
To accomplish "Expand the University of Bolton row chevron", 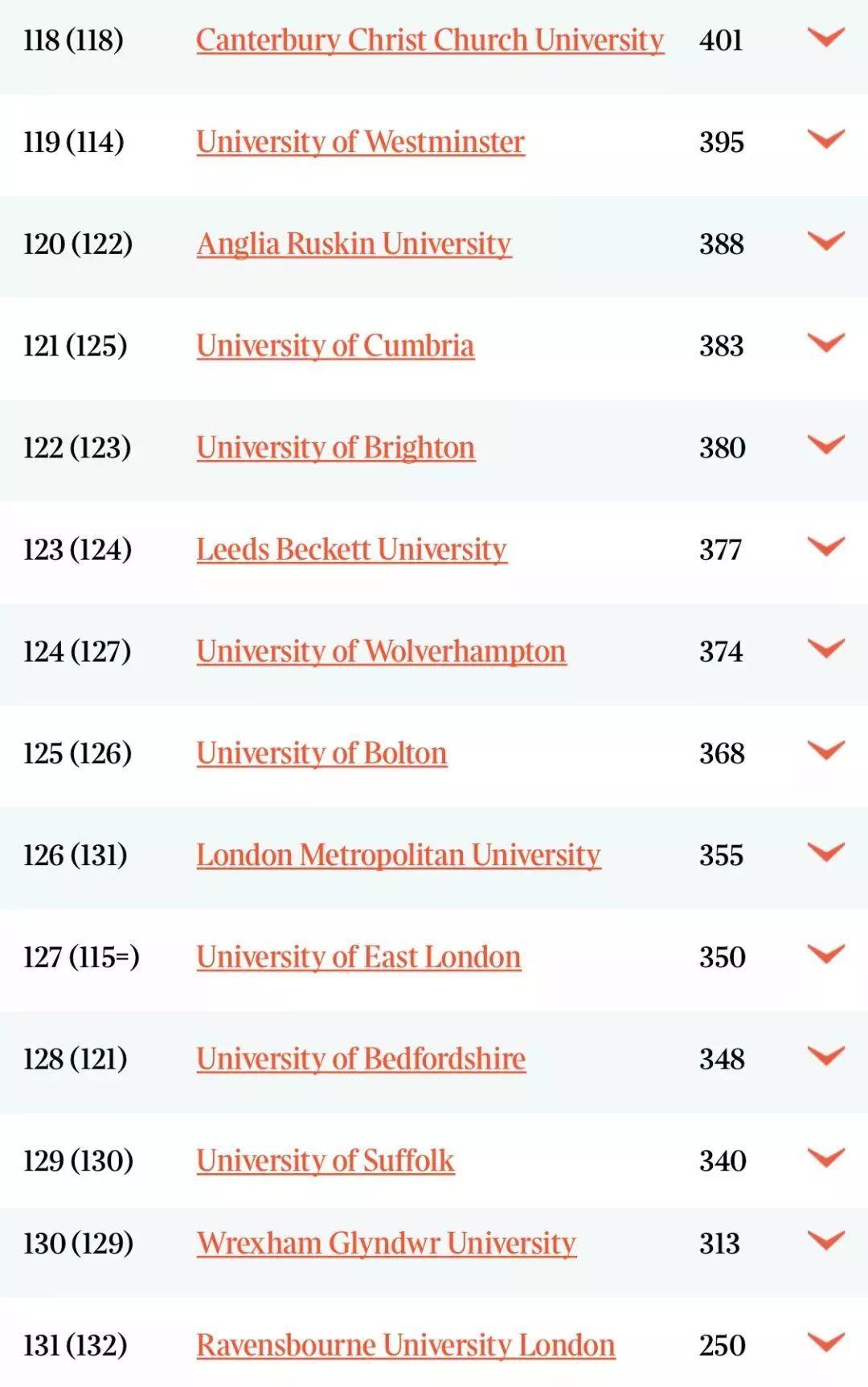I will (825, 750).
